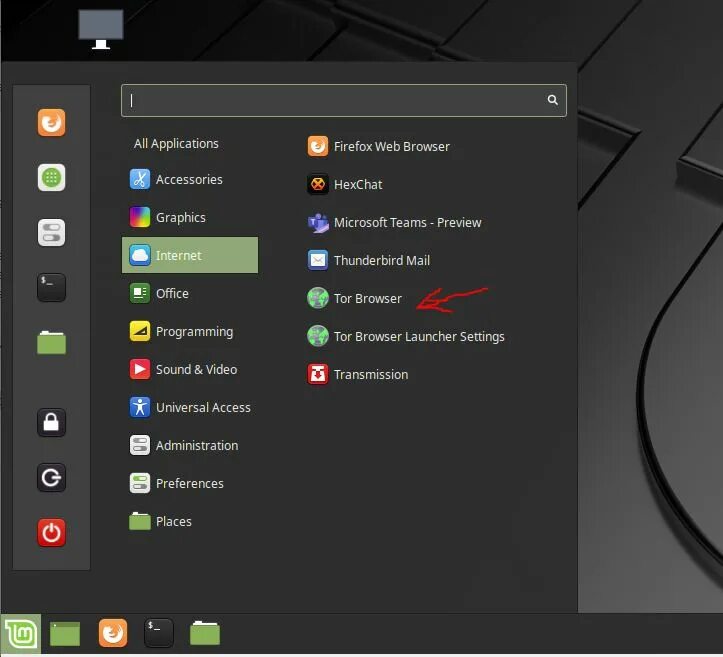
Task: Select the Universal Access category
Action: coord(190,407)
